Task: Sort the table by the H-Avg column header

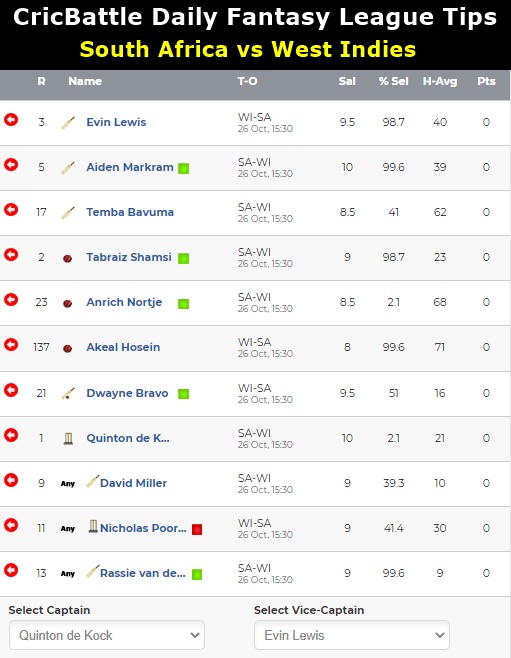Action: tap(440, 81)
